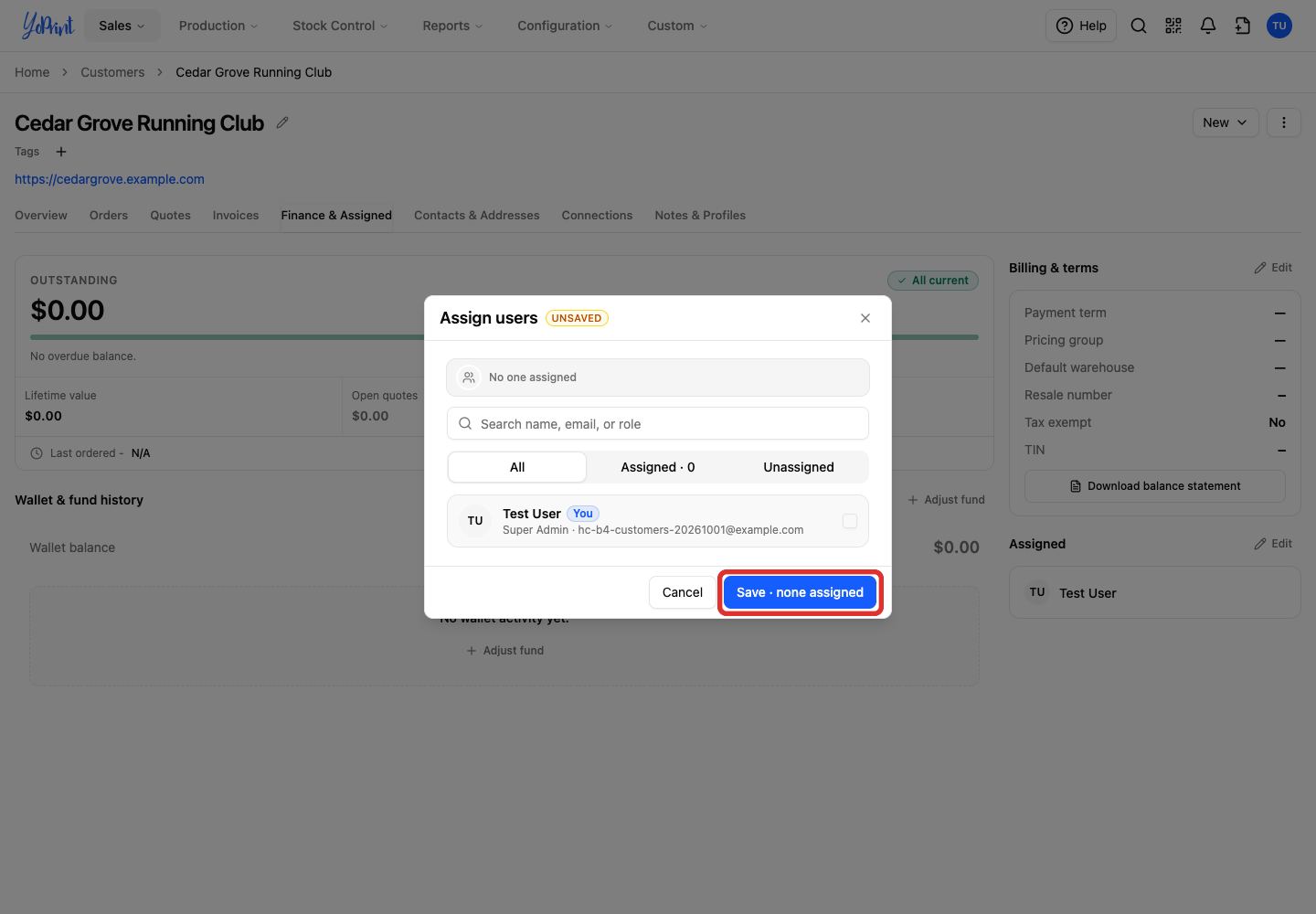Switch to the Quotes tab
The image size is (1316, 914).
click(x=171, y=216)
